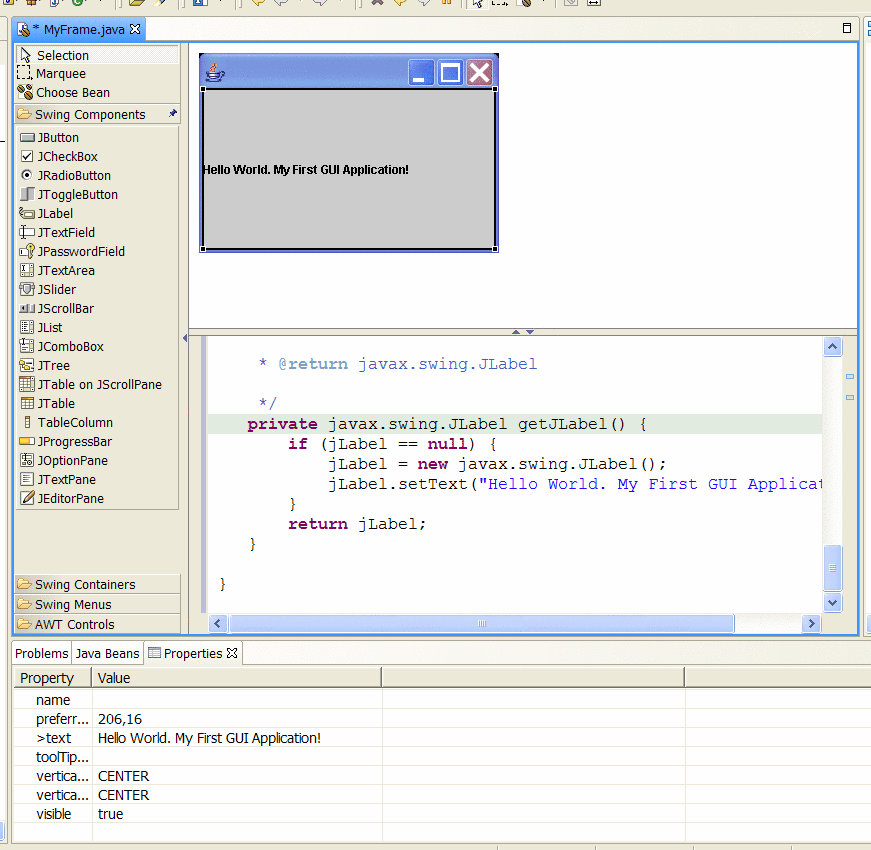
Task: Expand the Swing Containers palette drawer
Action: pos(85,585)
